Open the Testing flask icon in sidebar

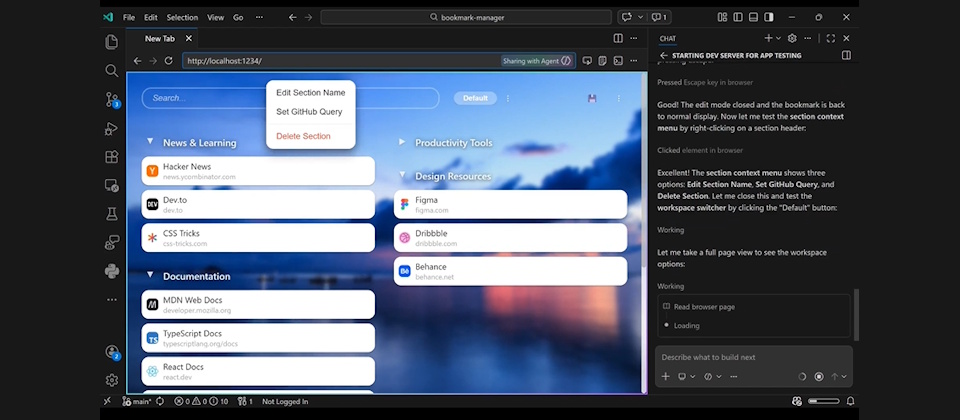(112, 214)
